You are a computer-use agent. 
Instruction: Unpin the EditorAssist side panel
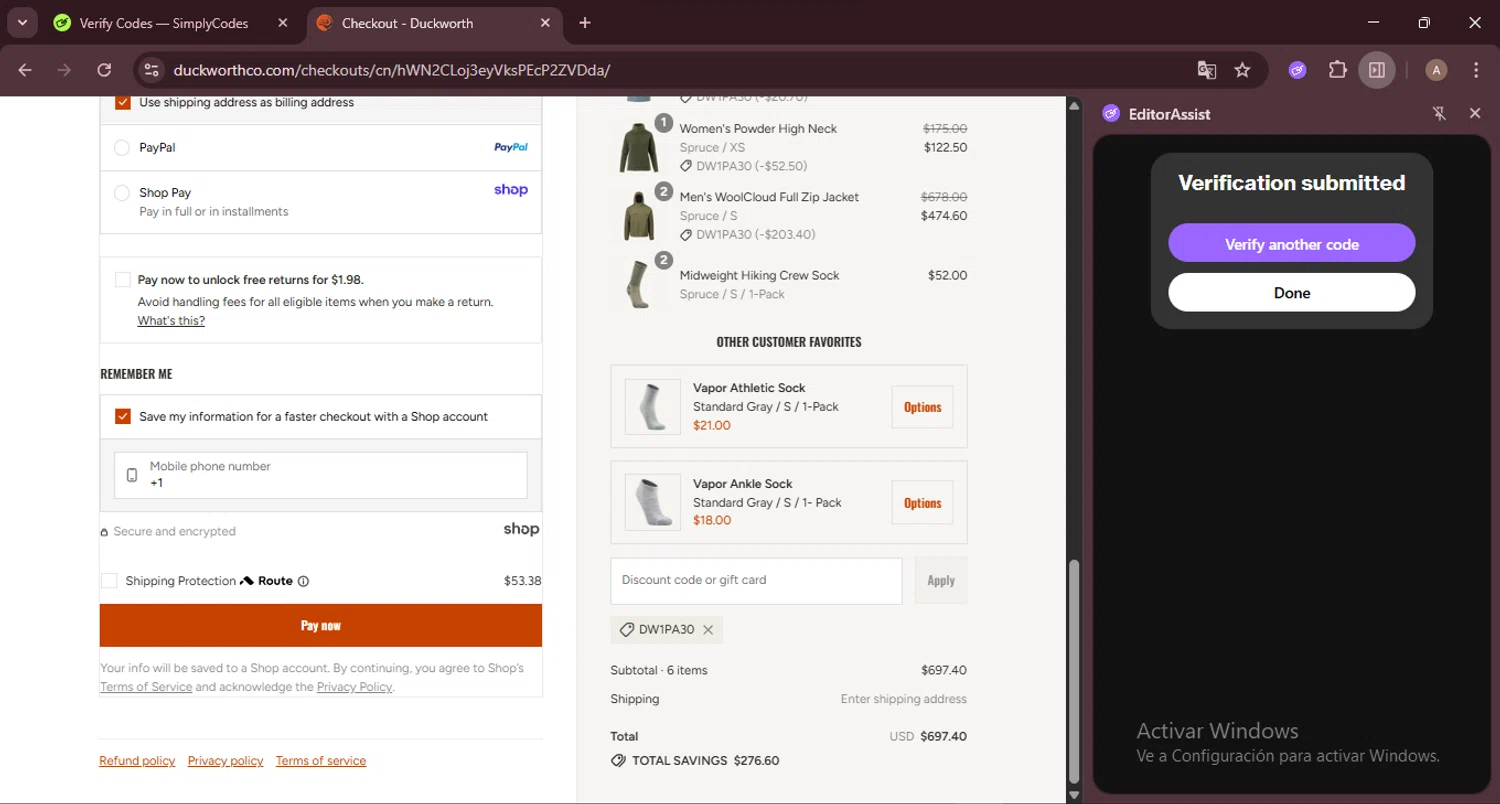click(1439, 114)
